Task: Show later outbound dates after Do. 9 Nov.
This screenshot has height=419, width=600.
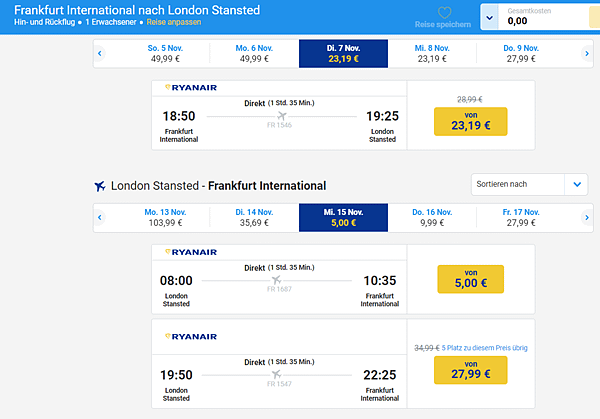Action: 587,54
